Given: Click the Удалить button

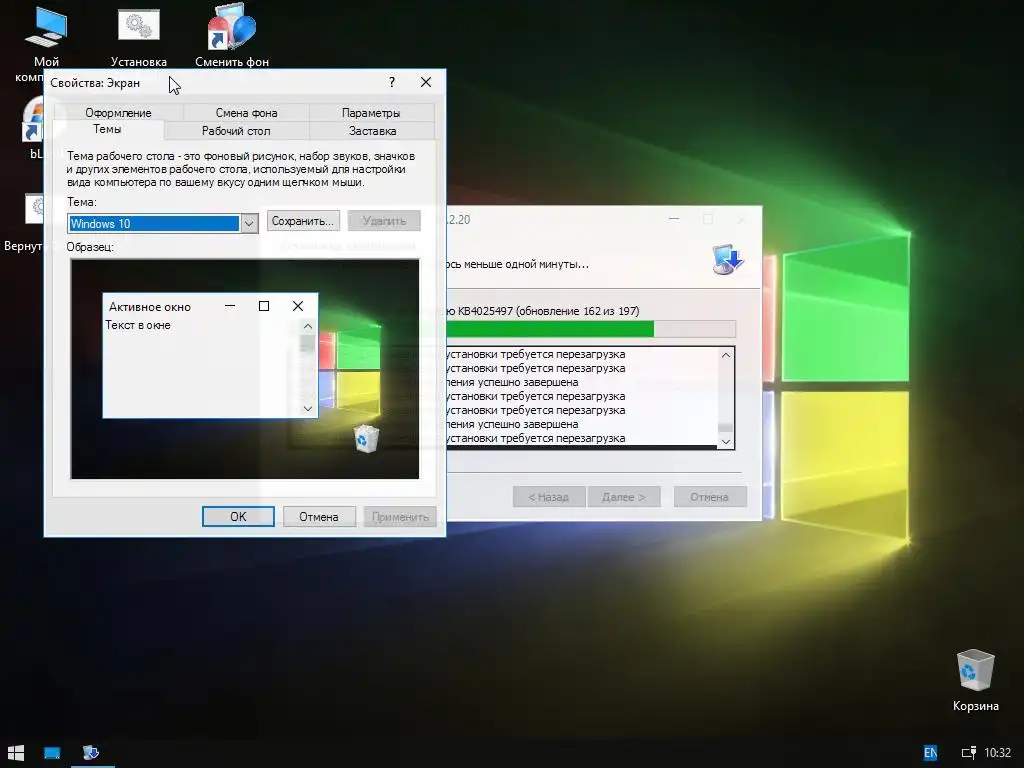Looking at the screenshot, I should pyautogui.click(x=384, y=221).
